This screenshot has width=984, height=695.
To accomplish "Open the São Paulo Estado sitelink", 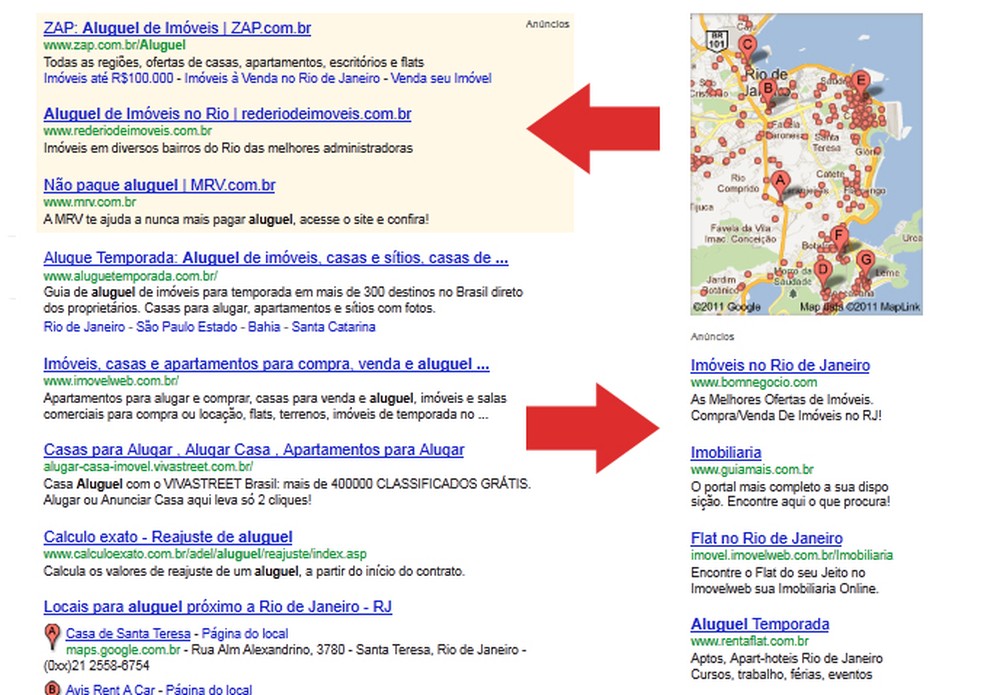I will [x=186, y=327].
